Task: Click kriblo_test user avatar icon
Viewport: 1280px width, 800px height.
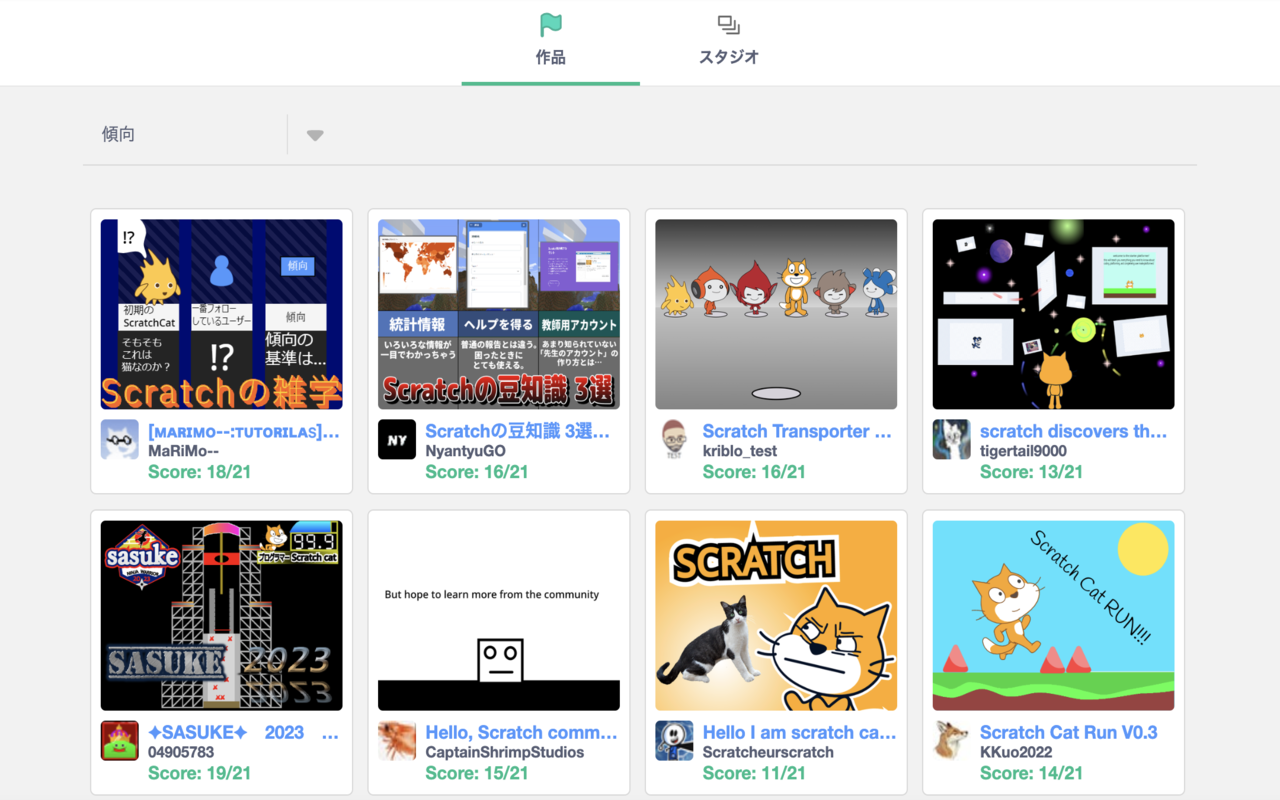Action: [x=675, y=440]
